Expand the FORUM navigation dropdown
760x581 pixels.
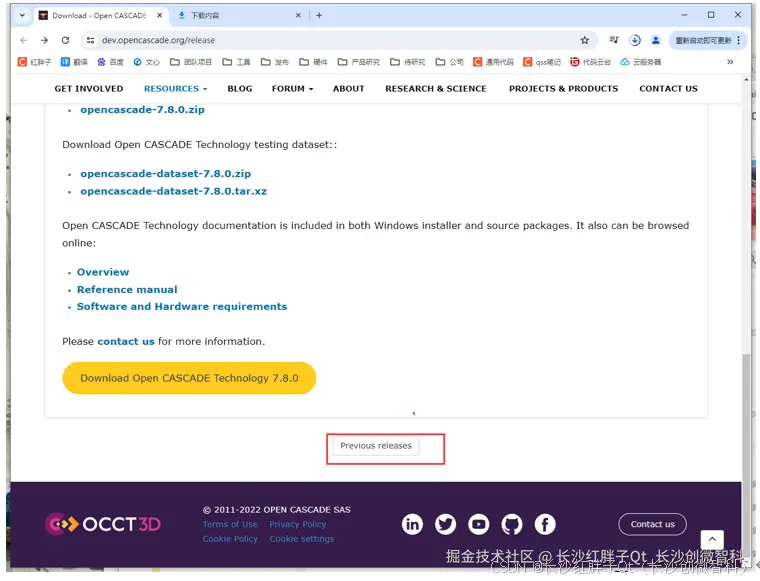click(x=292, y=89)
